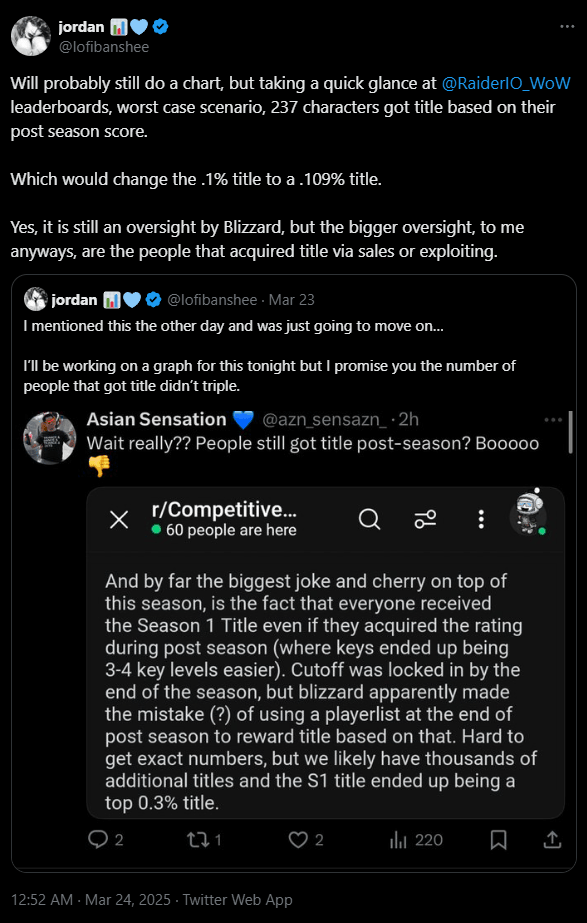The image size is (587, 923).
Task: Open Asian Sensation tweet's more options dots
Action: coord(553,420)
